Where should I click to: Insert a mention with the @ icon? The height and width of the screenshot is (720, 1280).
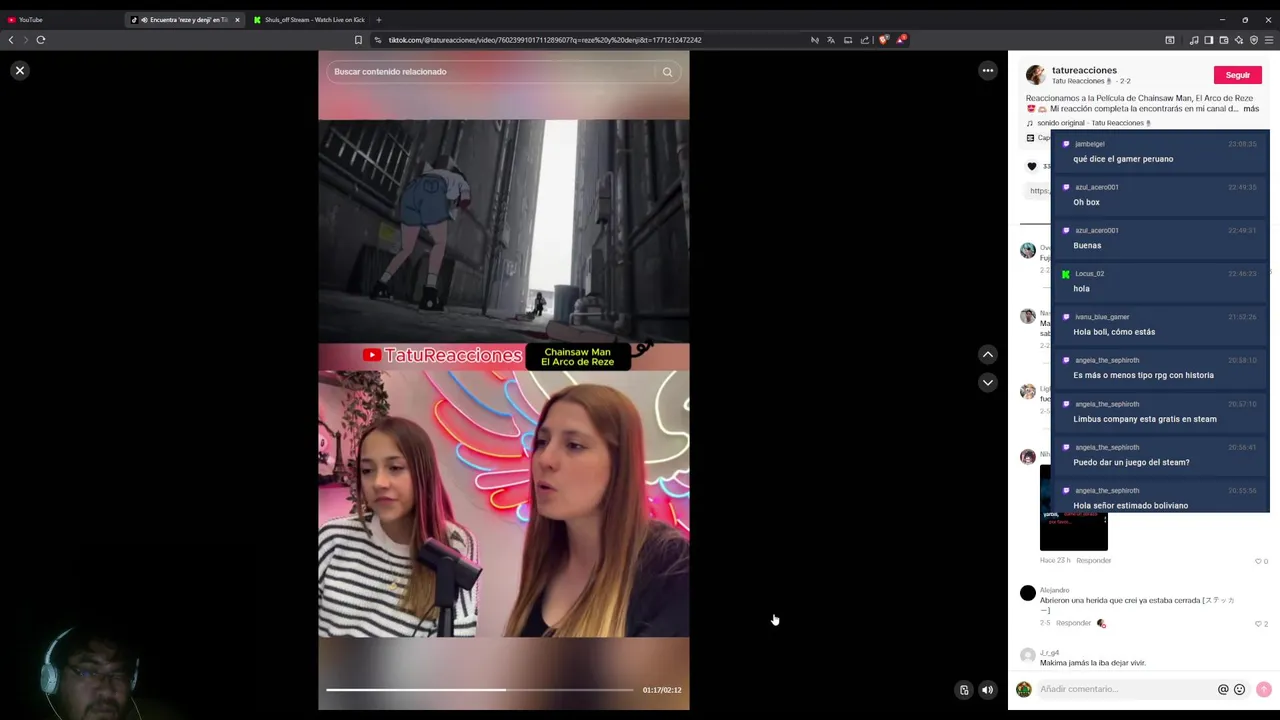point(1222,689)
